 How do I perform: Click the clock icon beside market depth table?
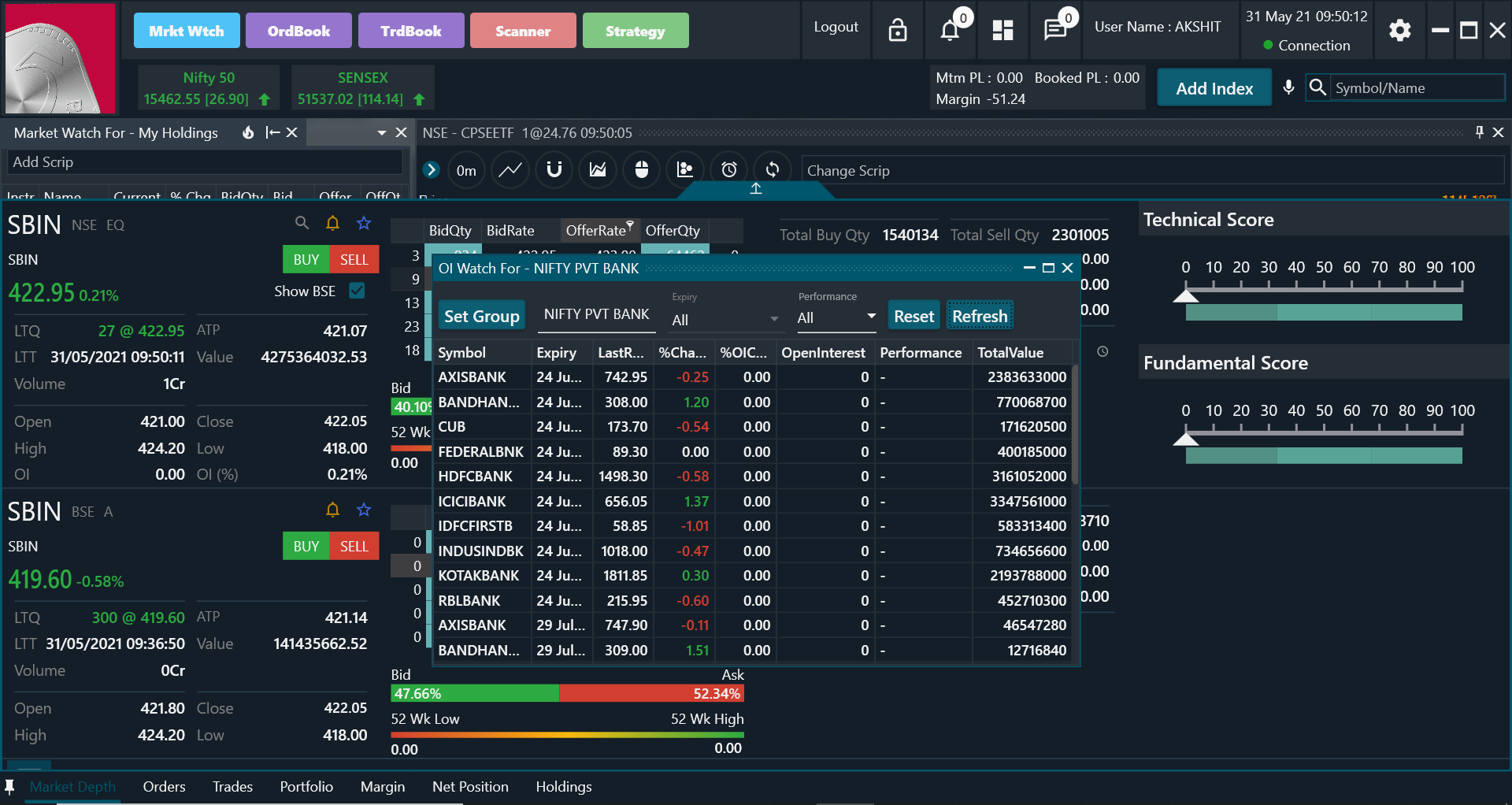coord(1102,351)
